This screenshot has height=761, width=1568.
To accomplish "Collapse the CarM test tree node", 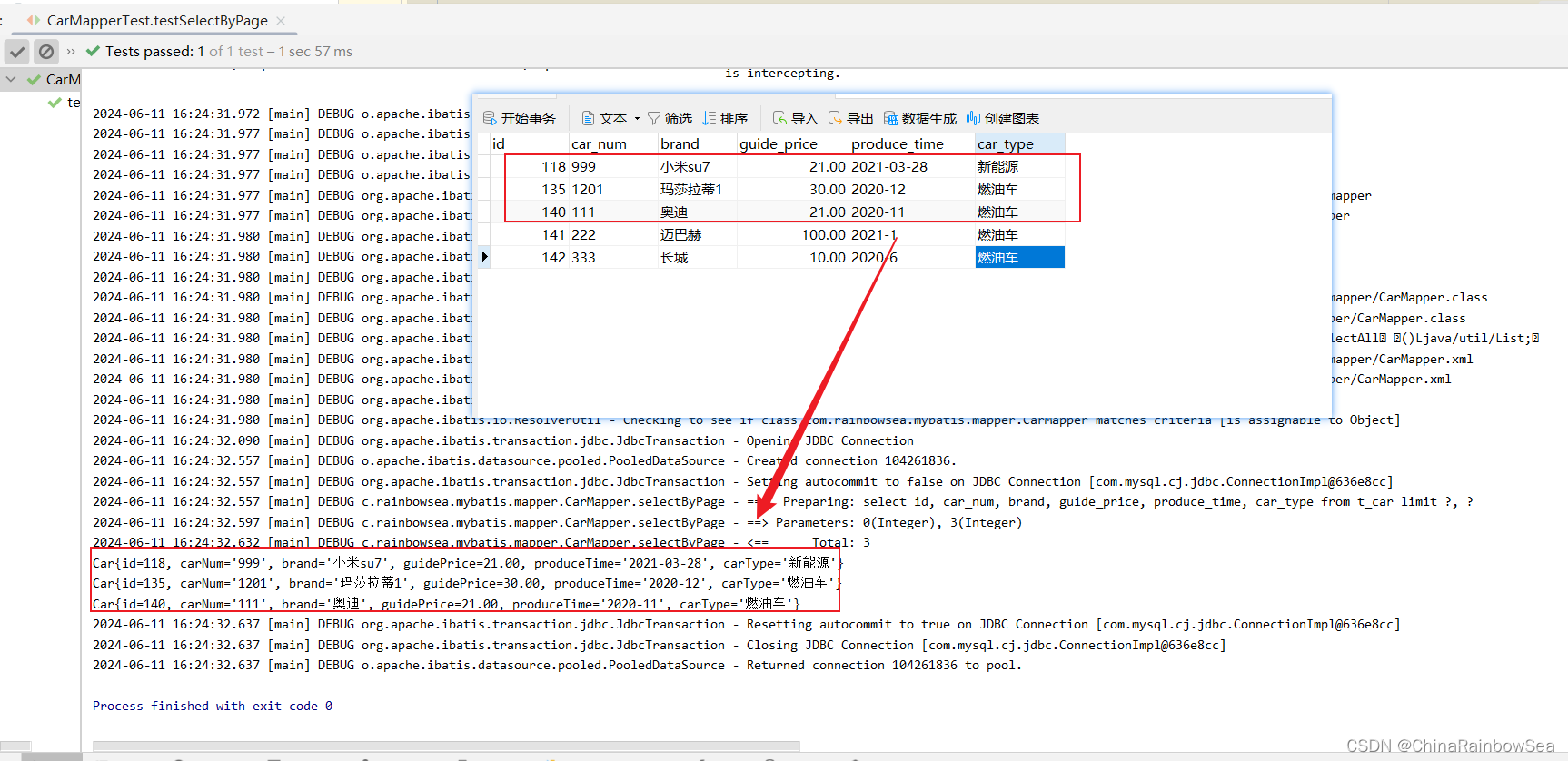I will [x=11, y=79].
